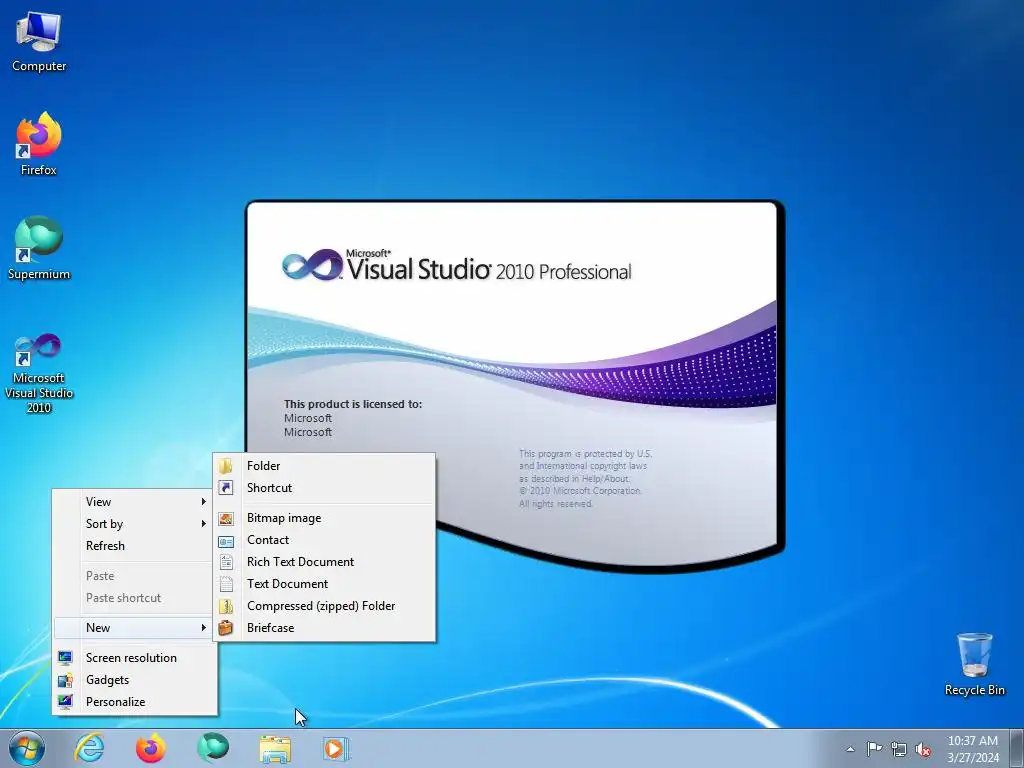Expand View submenu in context menu
This screenshot has width=1024, height=768.
point(134,502)
